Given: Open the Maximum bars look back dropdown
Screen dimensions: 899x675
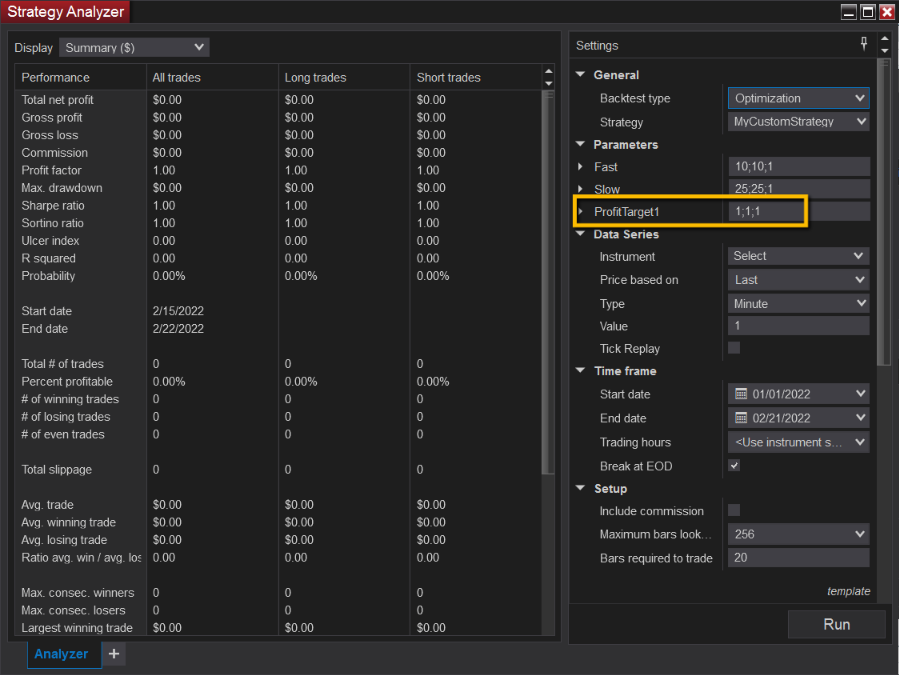Looking at the screenshot, I should 799,534.
